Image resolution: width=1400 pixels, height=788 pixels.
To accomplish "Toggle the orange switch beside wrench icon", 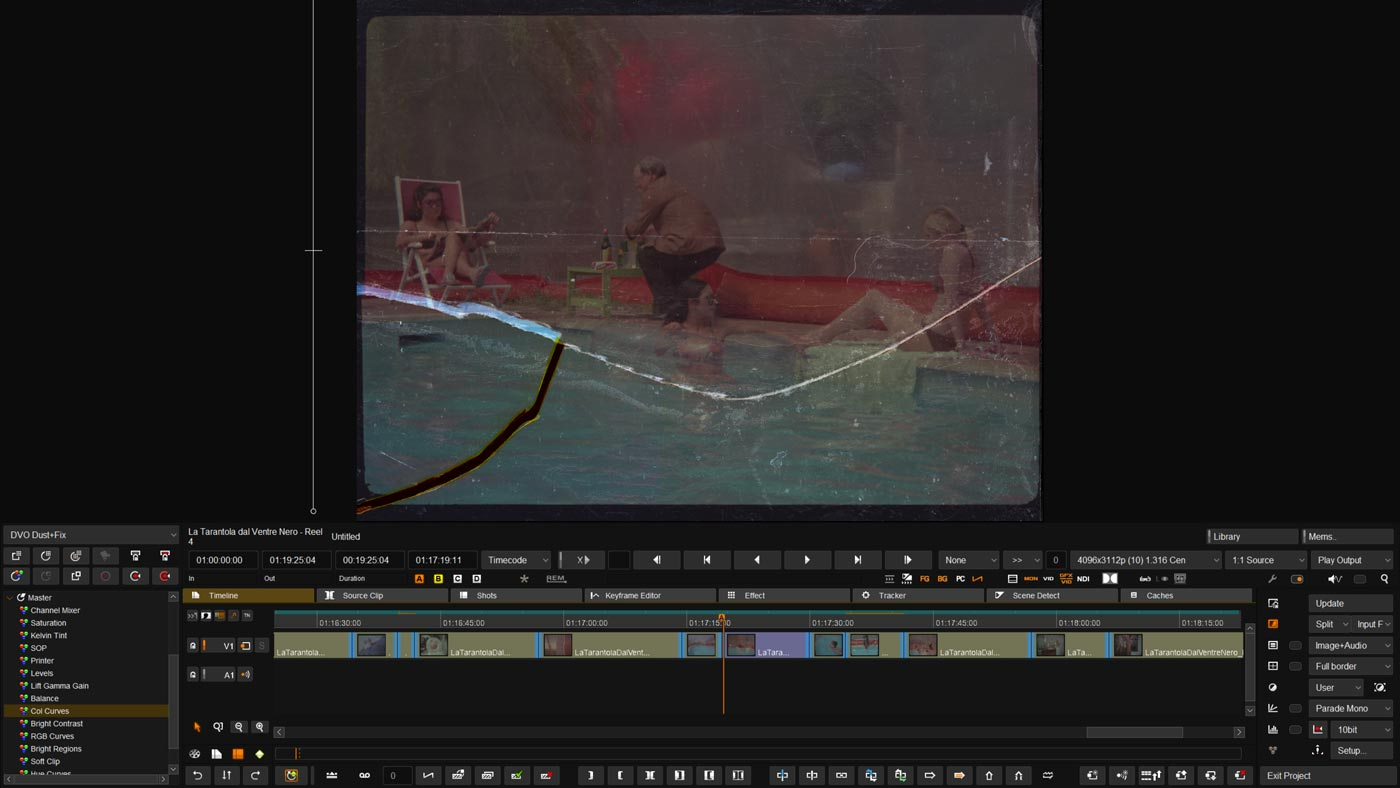I will [1297, 579].
